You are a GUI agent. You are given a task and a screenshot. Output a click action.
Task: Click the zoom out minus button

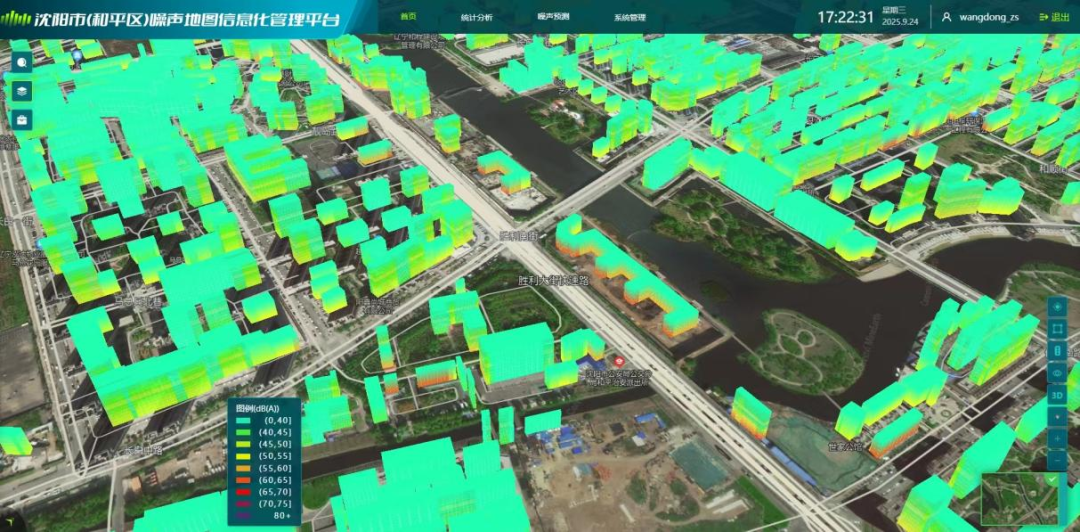tap(1057, 460)
